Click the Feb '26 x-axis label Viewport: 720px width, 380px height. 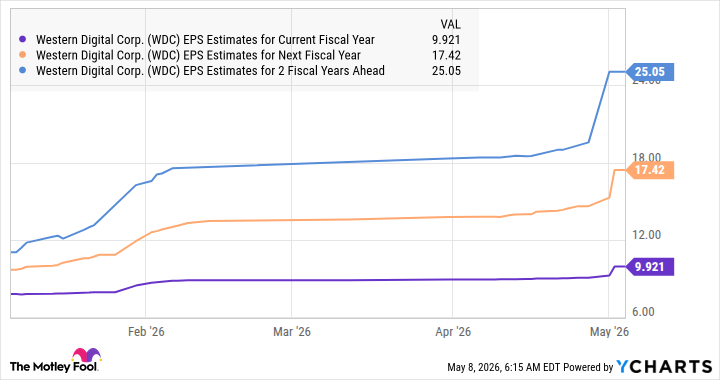(146, 332)
